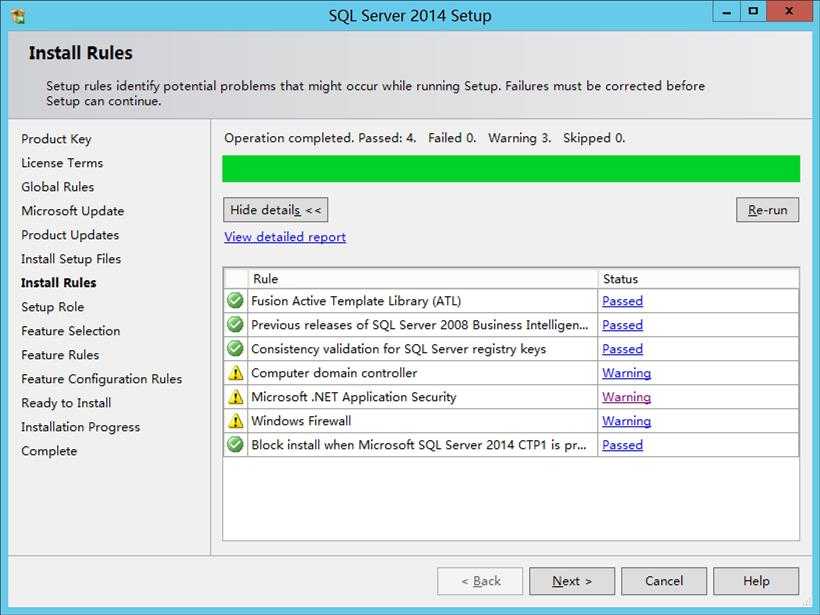Open Warning status for Computer domain controller
820x615 pixels.
click(627, 373)
